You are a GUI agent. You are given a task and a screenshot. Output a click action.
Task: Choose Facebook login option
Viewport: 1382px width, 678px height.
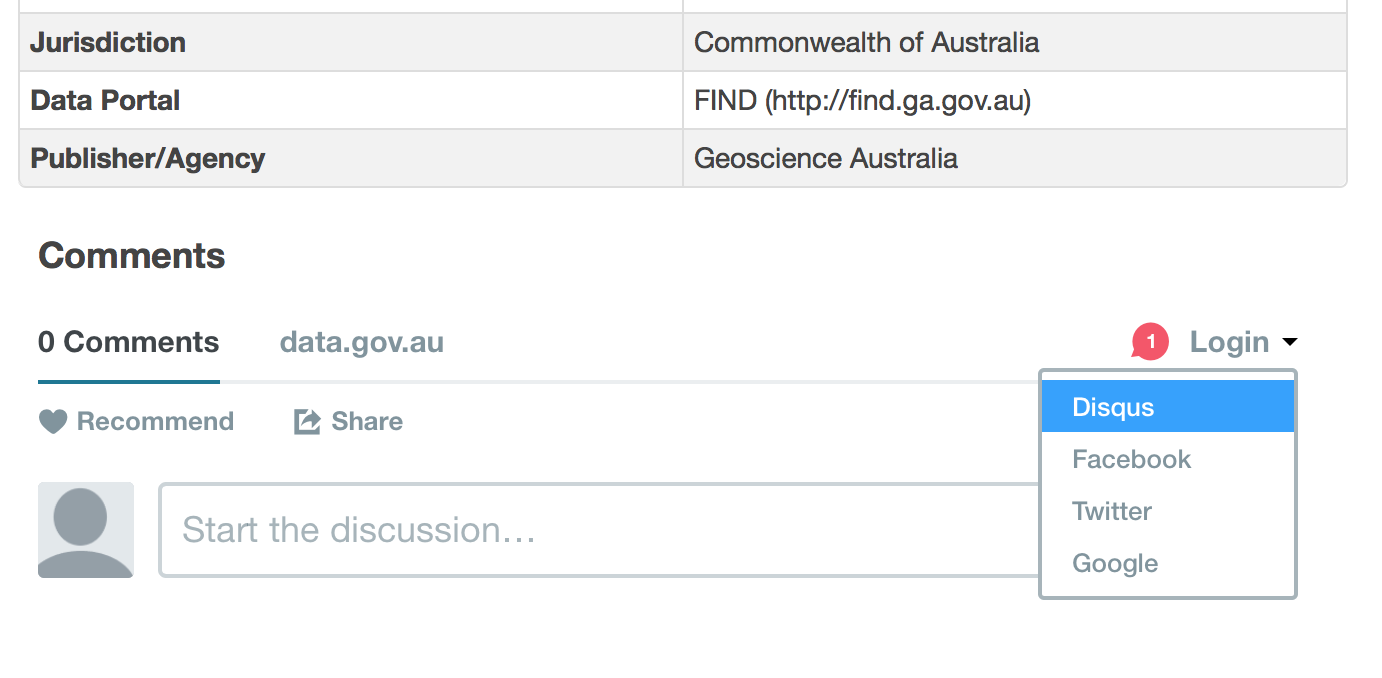1131,459
